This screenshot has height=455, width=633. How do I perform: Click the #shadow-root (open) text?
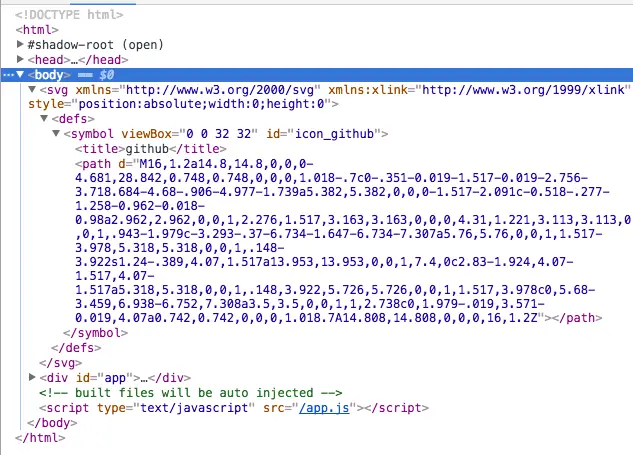(96, 44)
